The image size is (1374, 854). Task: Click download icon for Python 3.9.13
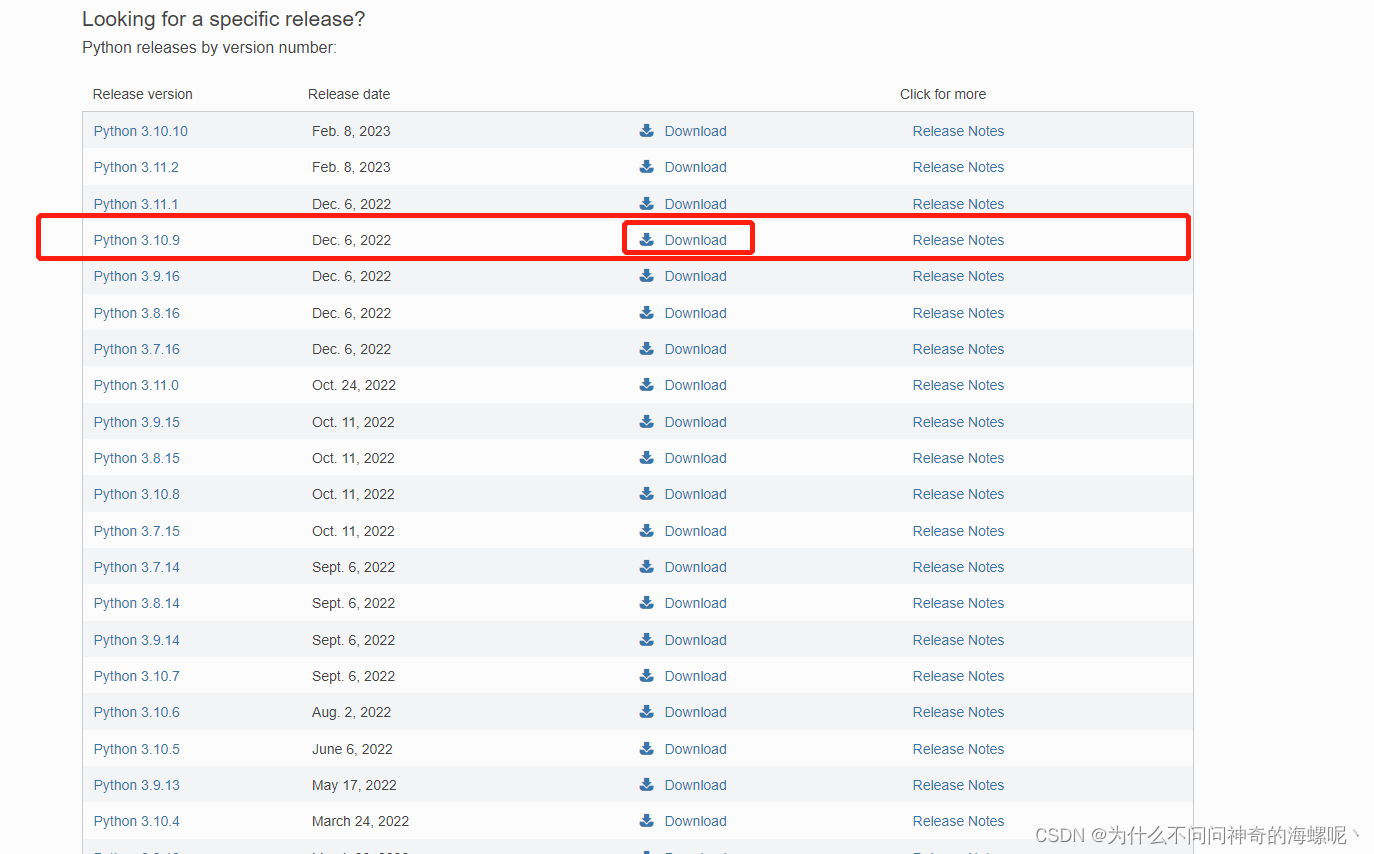[x=647, y=784]
